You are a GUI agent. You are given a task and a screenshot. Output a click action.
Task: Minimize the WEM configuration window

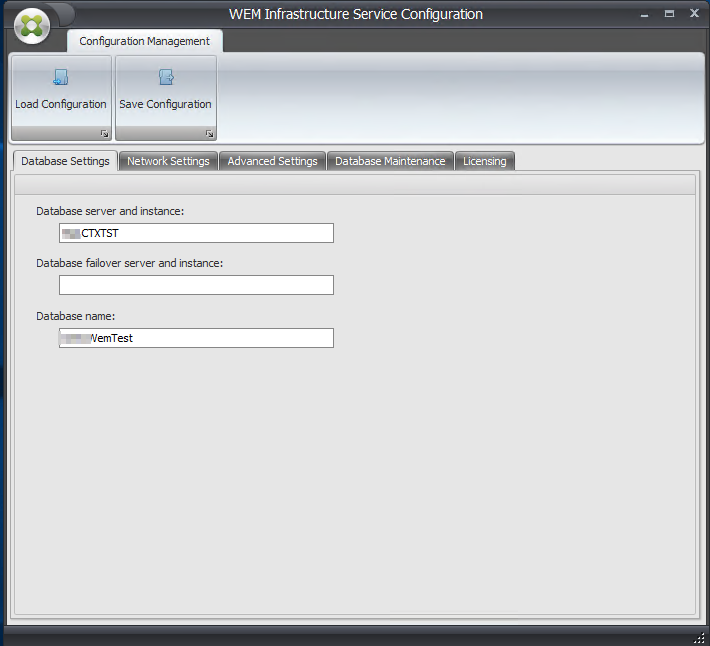tap(644, 14)
